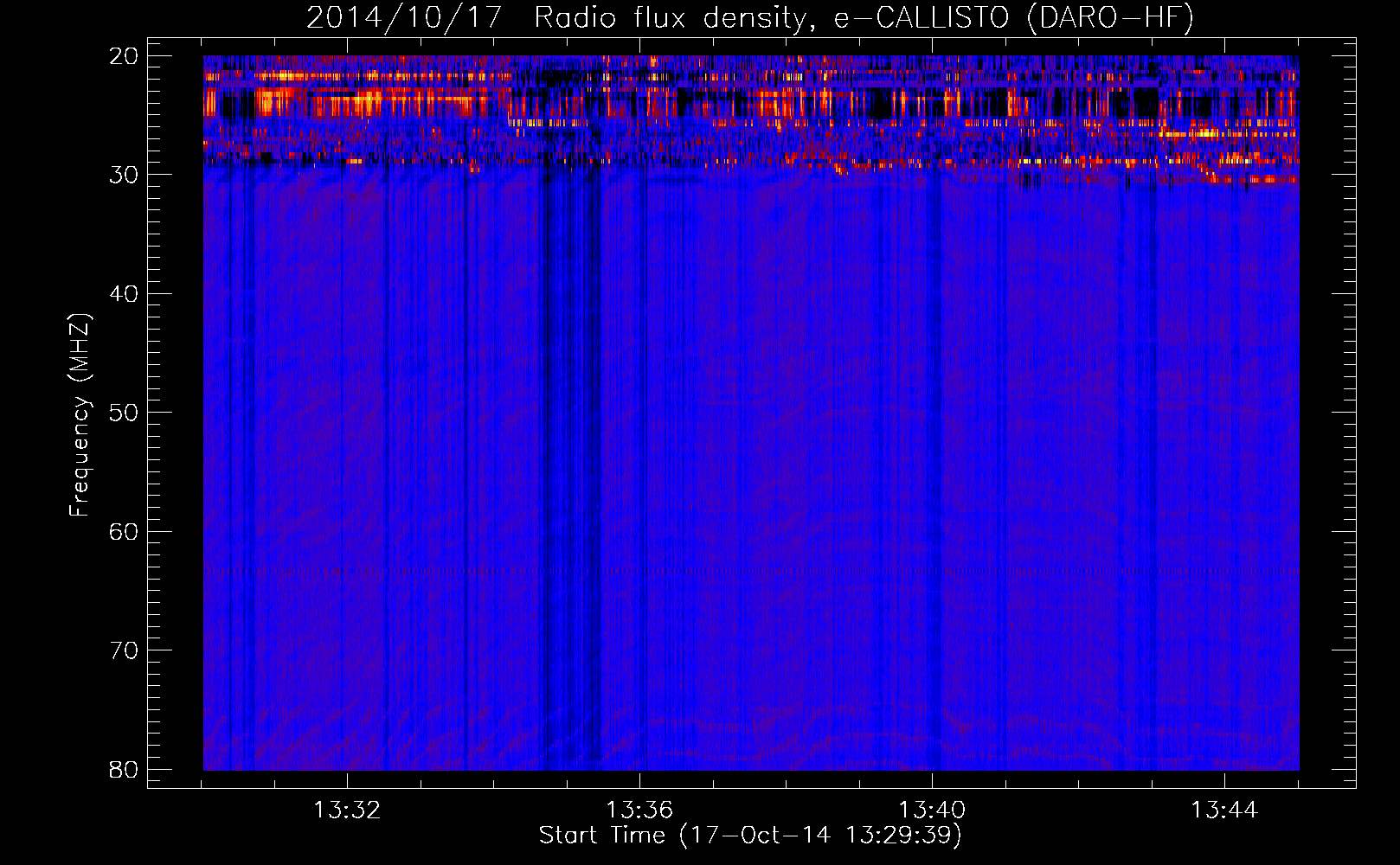Click the 40 MHz frequency tick label

(124, 294)
